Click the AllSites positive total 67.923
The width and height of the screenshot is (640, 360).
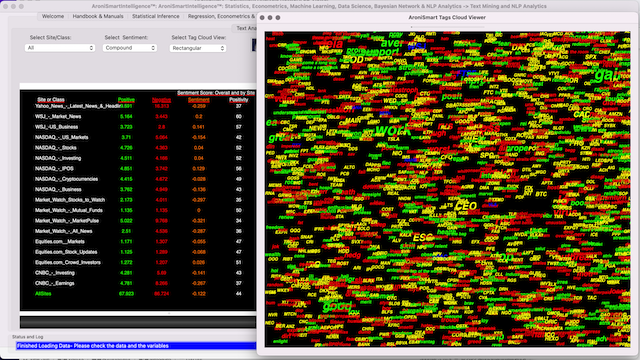pyautogui.click(x=126, y=293)
